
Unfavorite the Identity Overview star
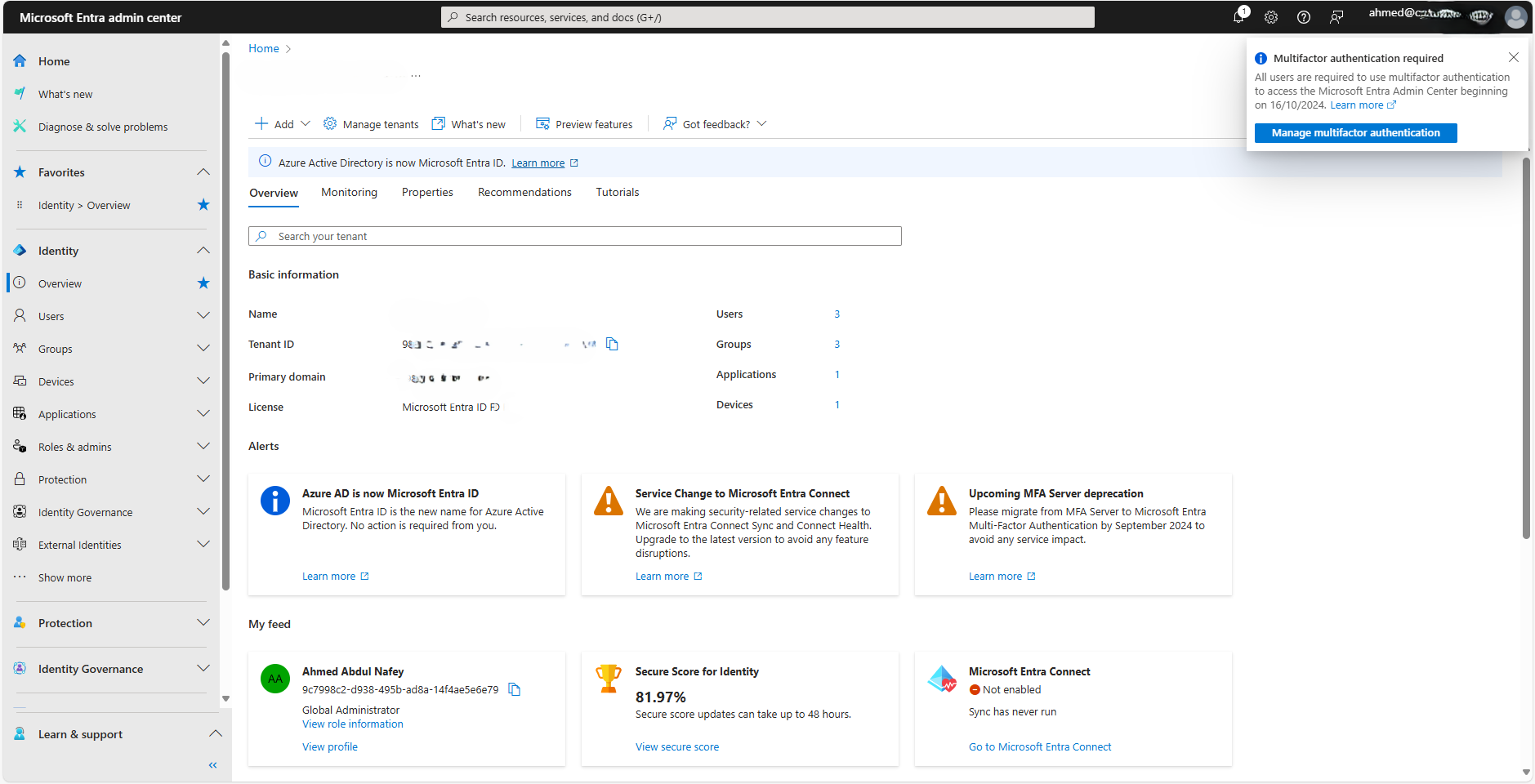(x=203, y=205)
